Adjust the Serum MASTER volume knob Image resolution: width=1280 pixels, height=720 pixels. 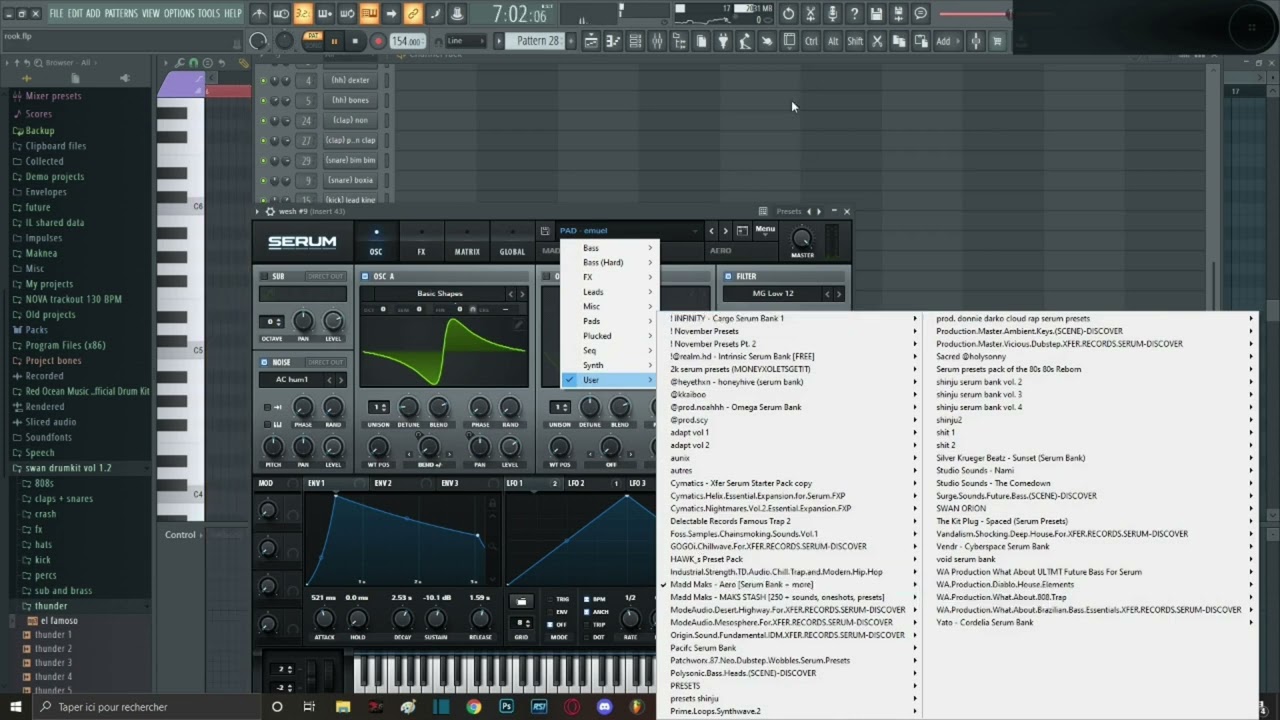click(802, 238)
